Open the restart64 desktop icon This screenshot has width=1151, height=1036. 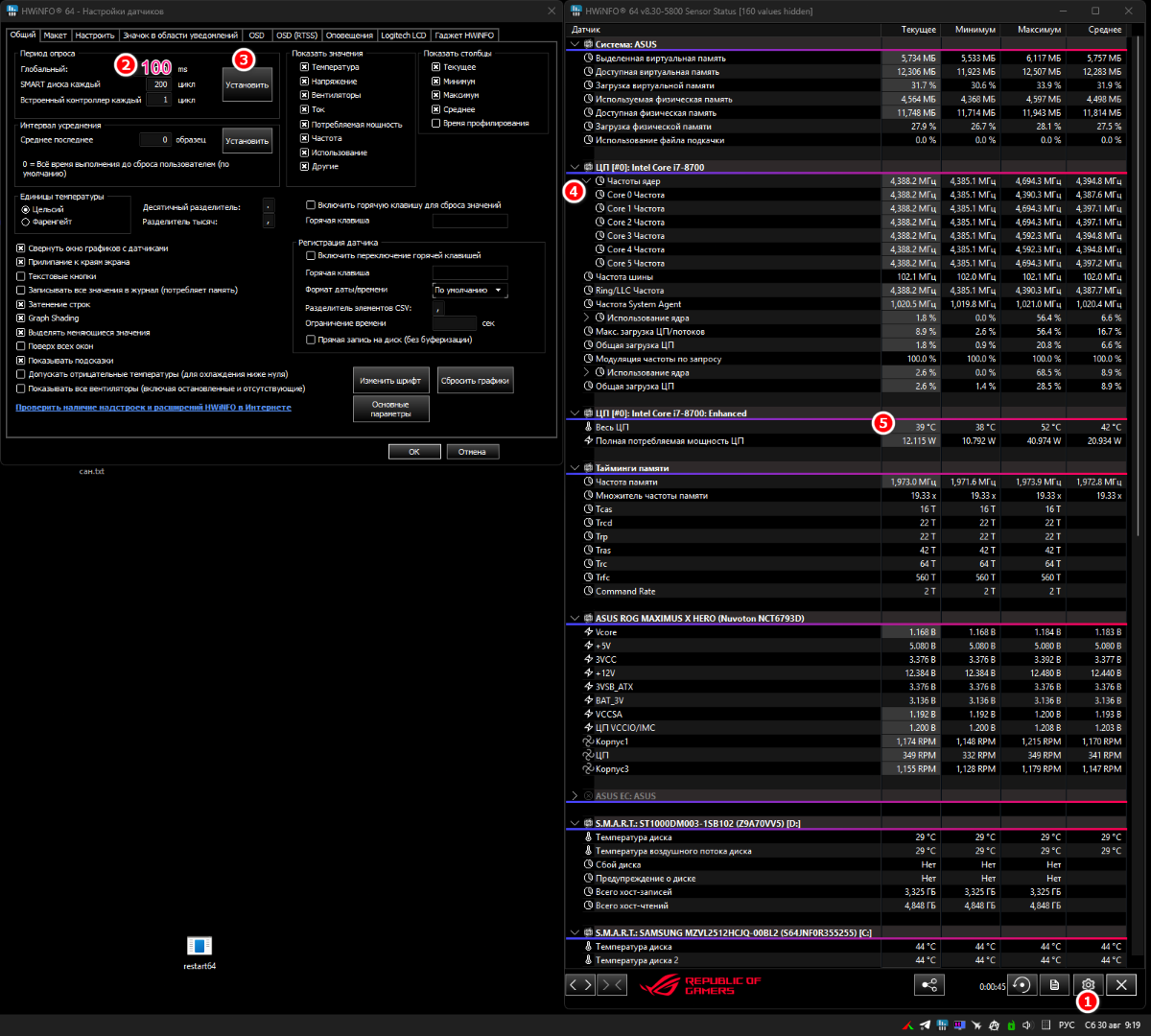click(200, 953)
